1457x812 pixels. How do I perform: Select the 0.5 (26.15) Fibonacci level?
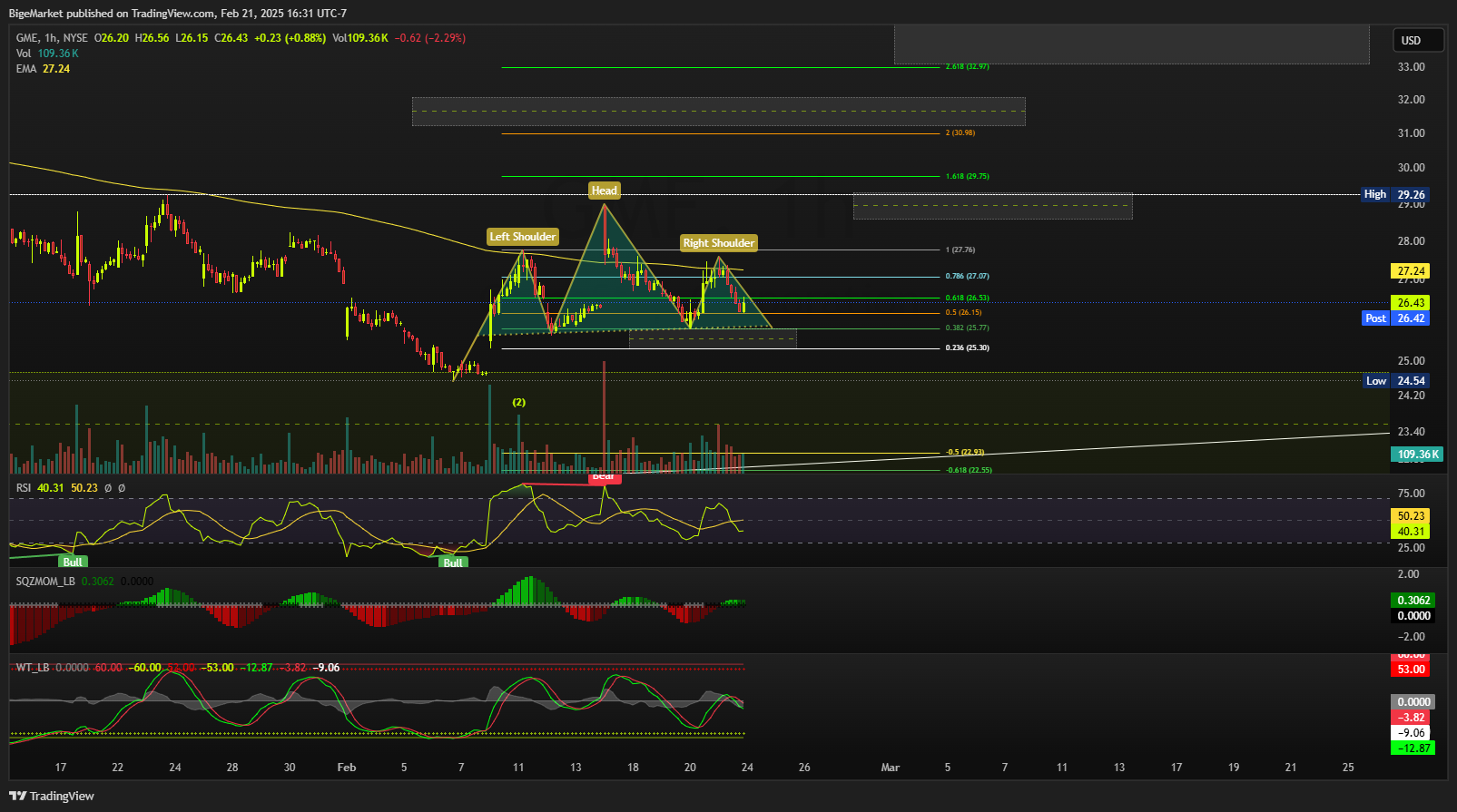click(x=963, y=313)
